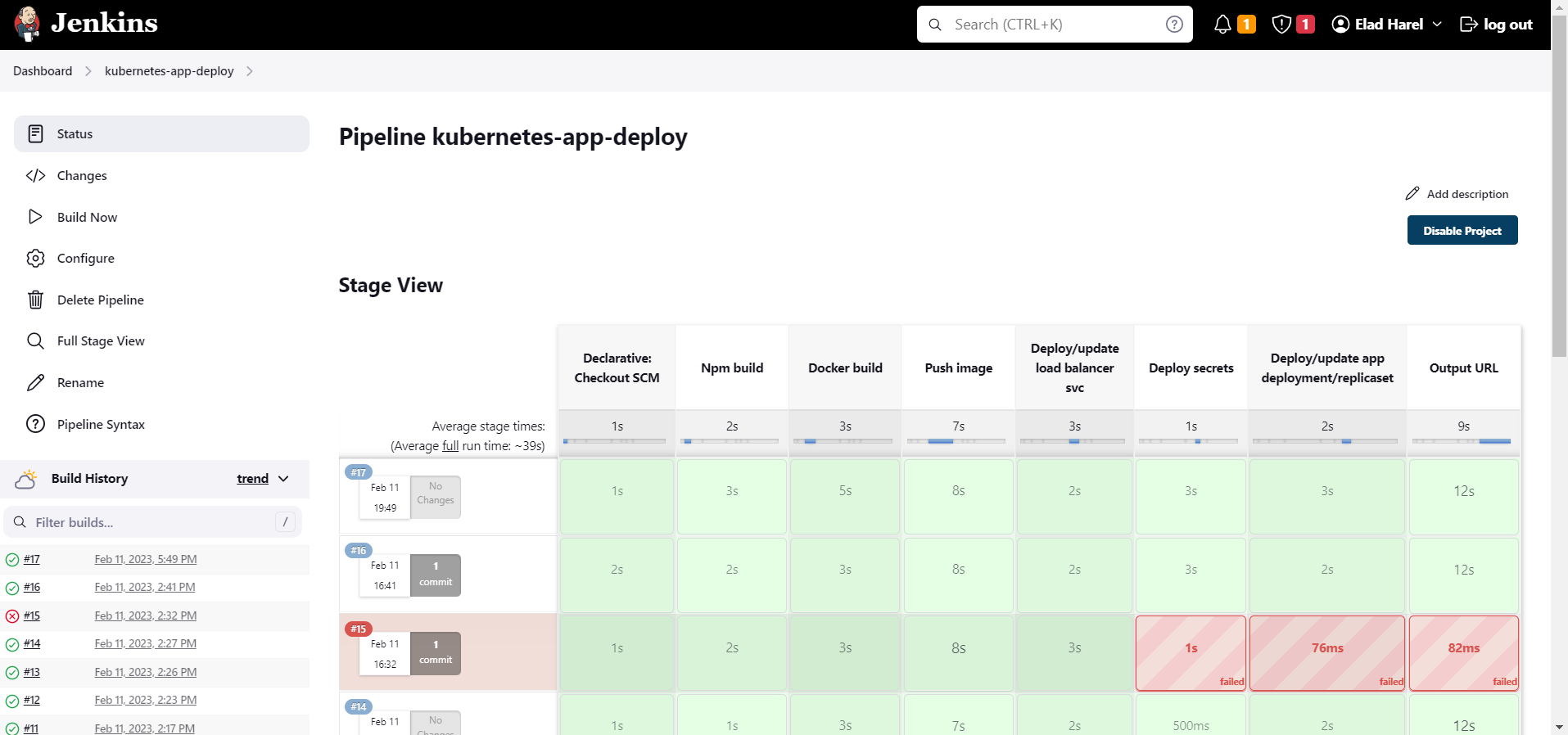Screen dimensions: 1568x735
Task: Focus the Filter builds input field
Action: click(x=154, y=522)
